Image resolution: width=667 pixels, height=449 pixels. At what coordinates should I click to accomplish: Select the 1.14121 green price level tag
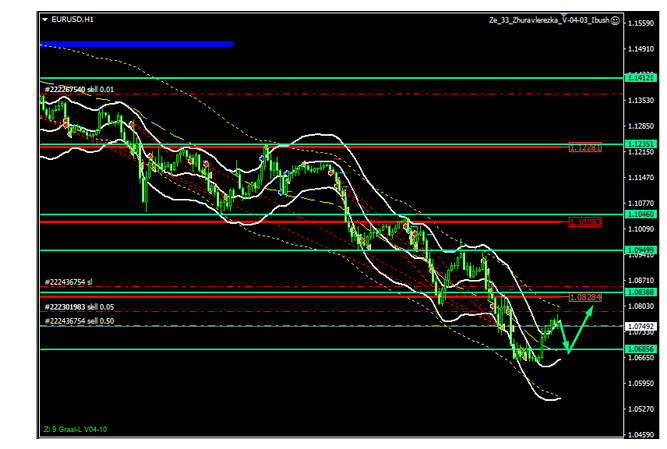pos(639,77)
